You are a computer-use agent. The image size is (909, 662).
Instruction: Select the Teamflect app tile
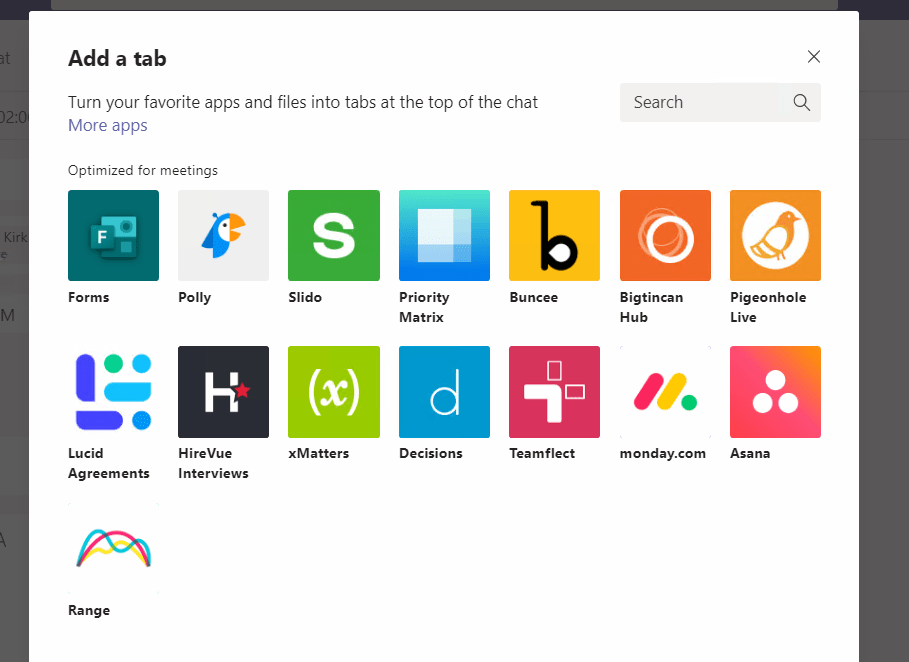[554, 392]
